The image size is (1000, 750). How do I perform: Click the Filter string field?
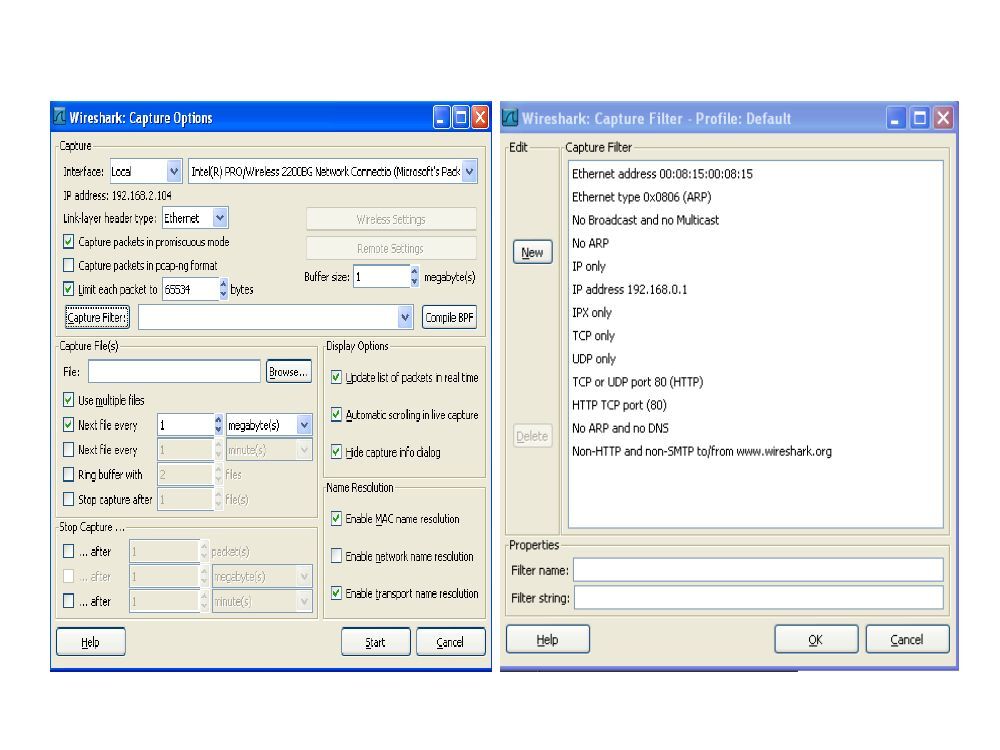pyautogui.click(x=758, y=598)
